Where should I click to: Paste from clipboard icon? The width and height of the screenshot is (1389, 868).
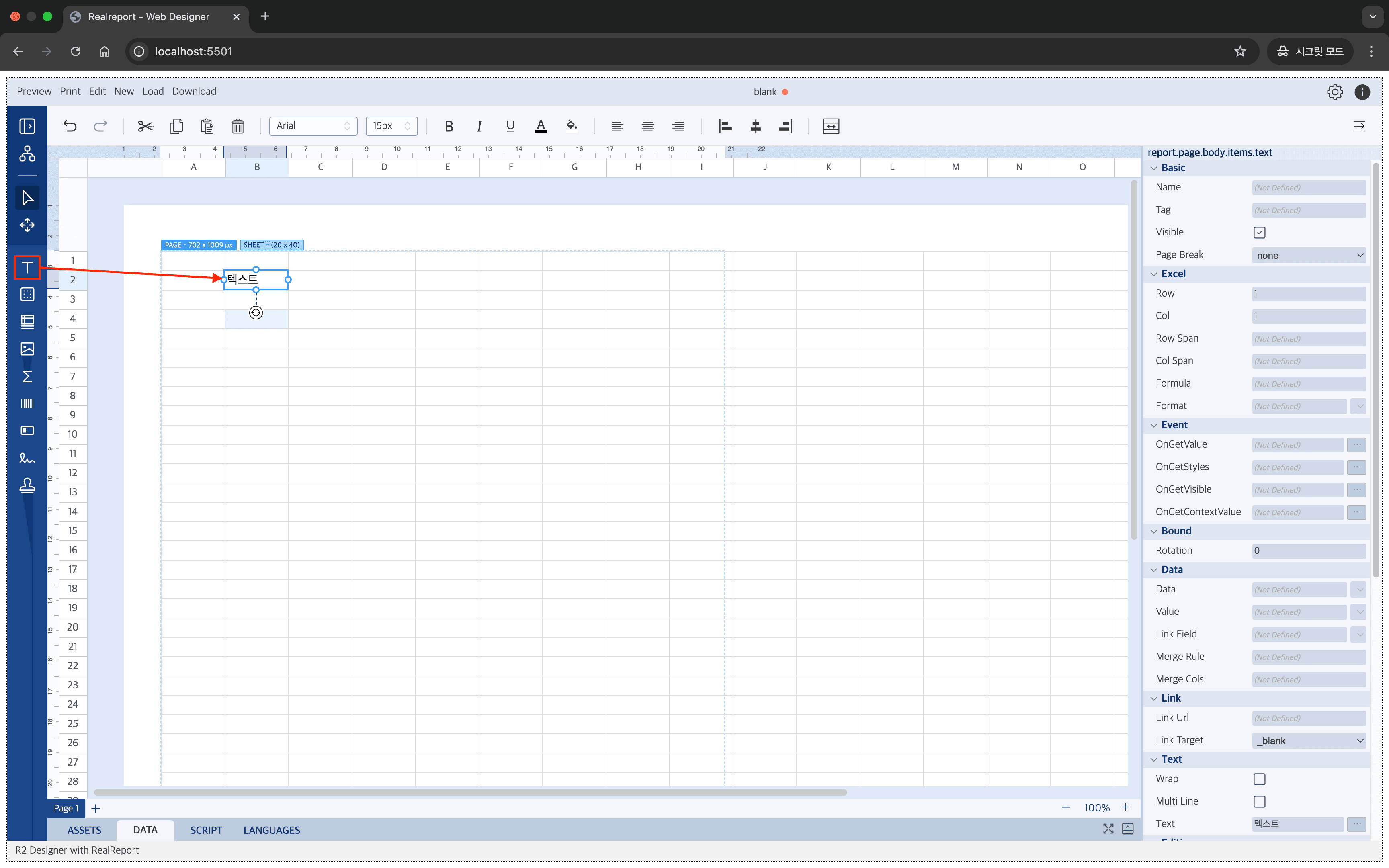pyautogui.click(x=207, y=126)
